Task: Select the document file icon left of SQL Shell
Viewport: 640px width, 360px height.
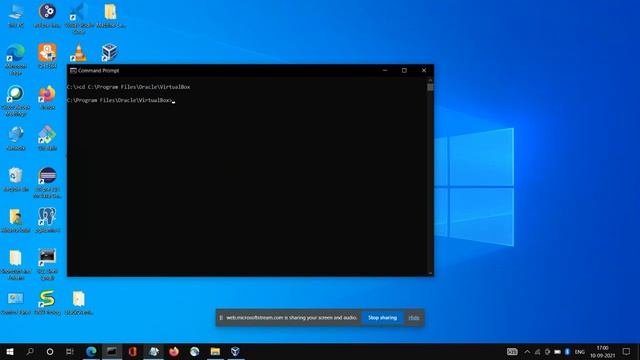Action: (x=16, y=264)
